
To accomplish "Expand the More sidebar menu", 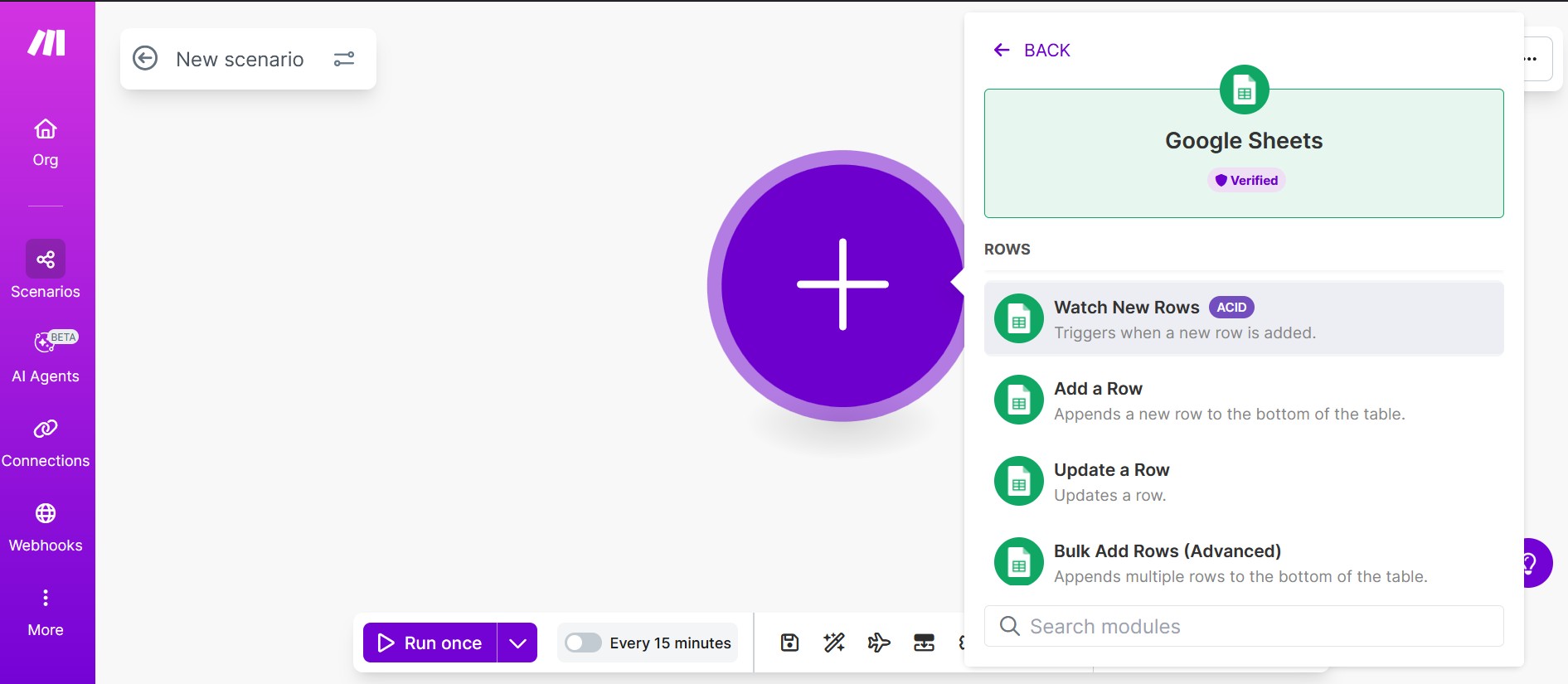I will tap(46, 610).
